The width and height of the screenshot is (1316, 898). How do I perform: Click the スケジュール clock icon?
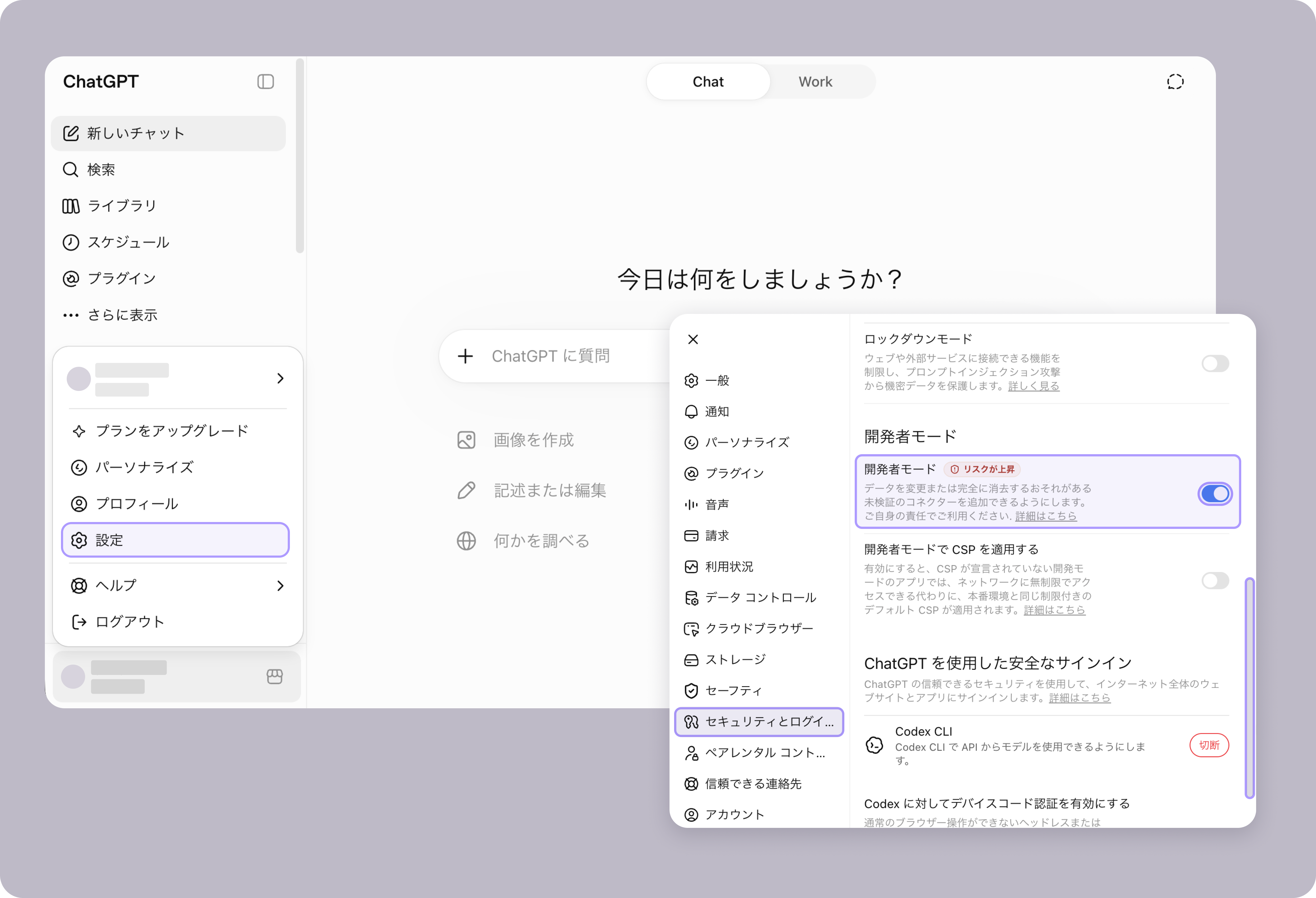click(x=71, y=242)
